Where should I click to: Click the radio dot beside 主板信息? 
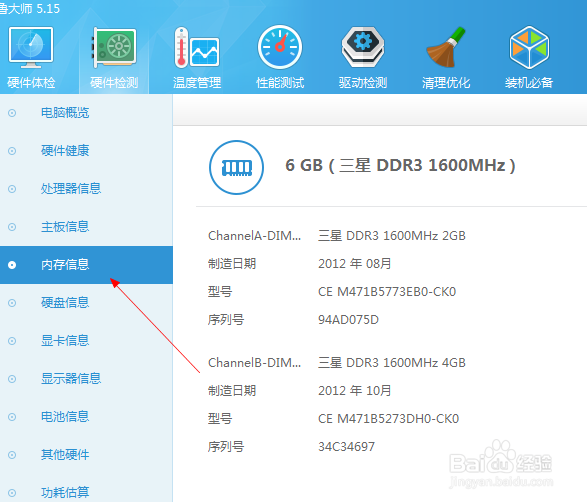(x=12, y=227)
